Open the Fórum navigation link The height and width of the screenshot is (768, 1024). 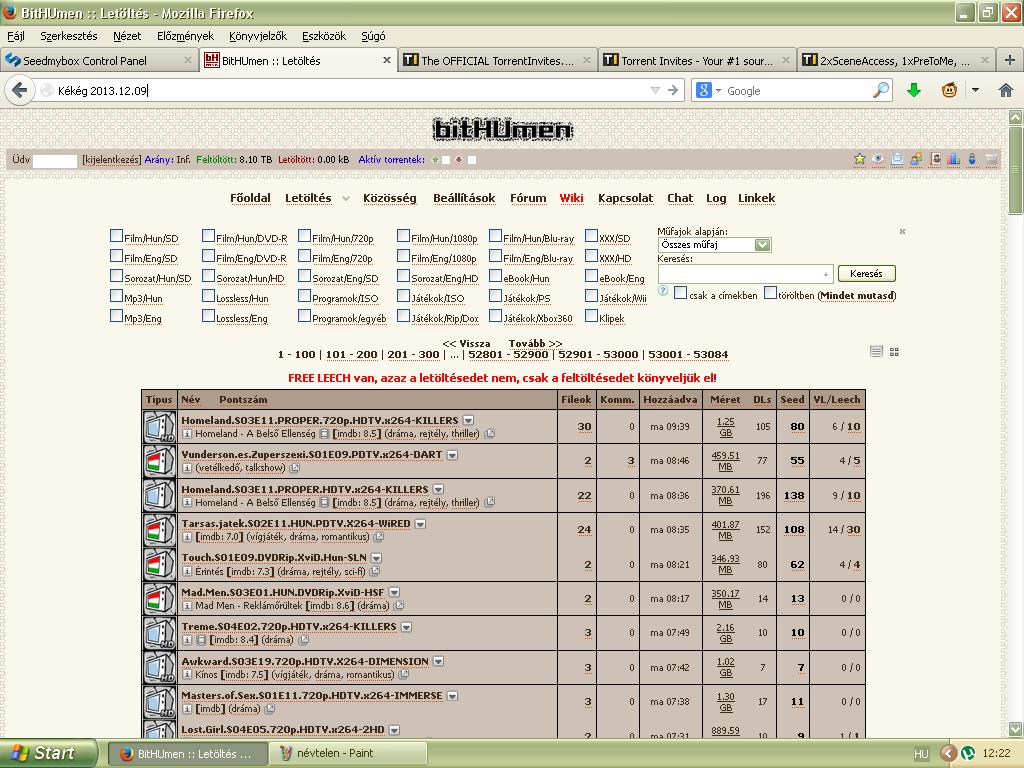(x=528, y=199)
